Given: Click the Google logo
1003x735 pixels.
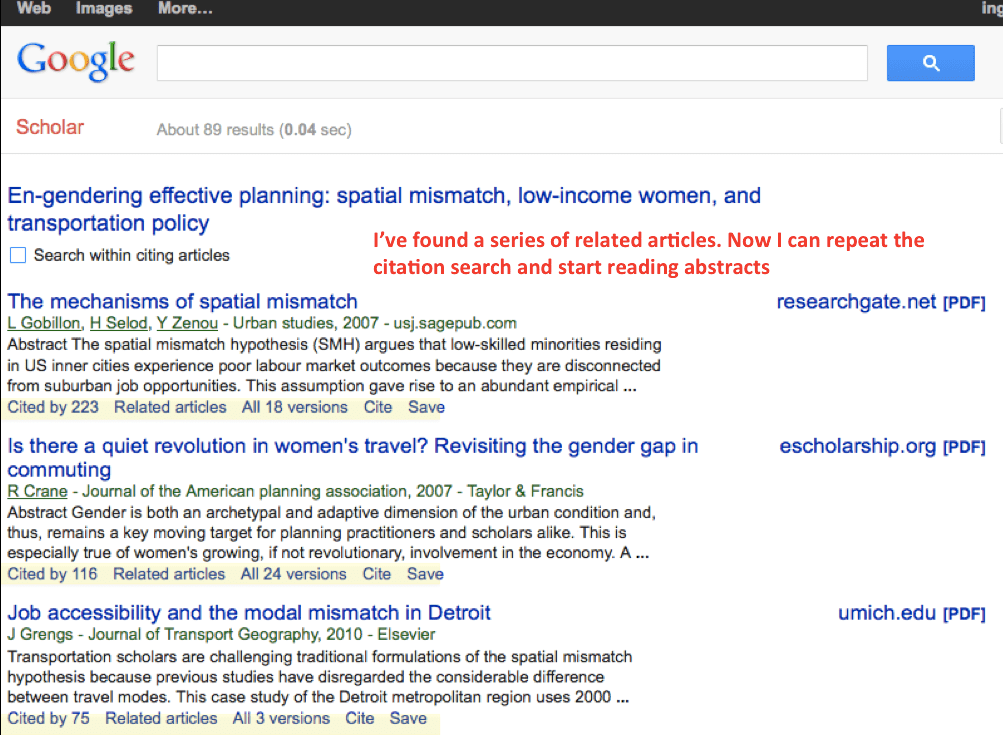Looking at the screenshot, I should (76, 61).
